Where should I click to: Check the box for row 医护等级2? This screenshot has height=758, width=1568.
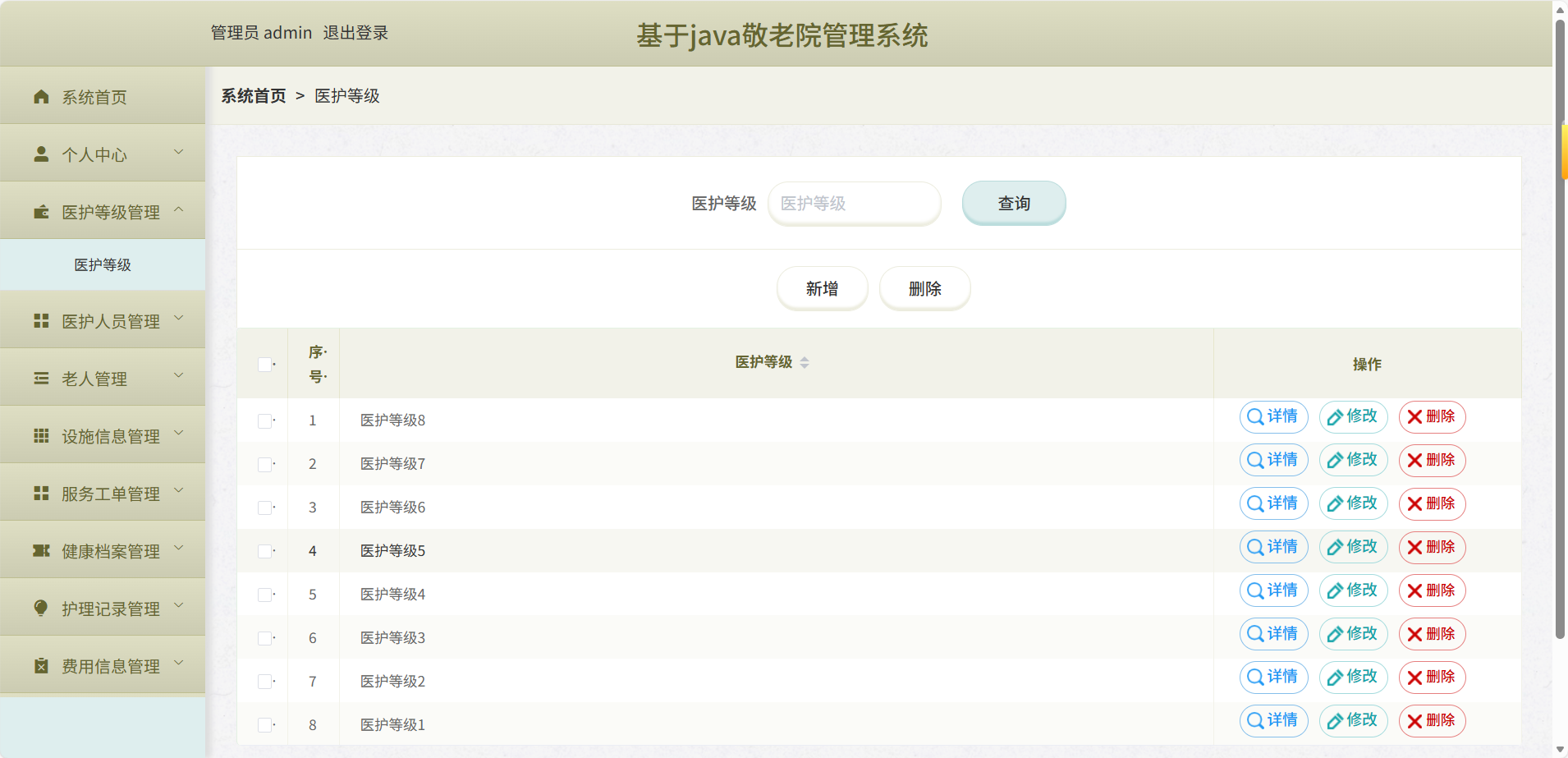(x=264, y=682)
